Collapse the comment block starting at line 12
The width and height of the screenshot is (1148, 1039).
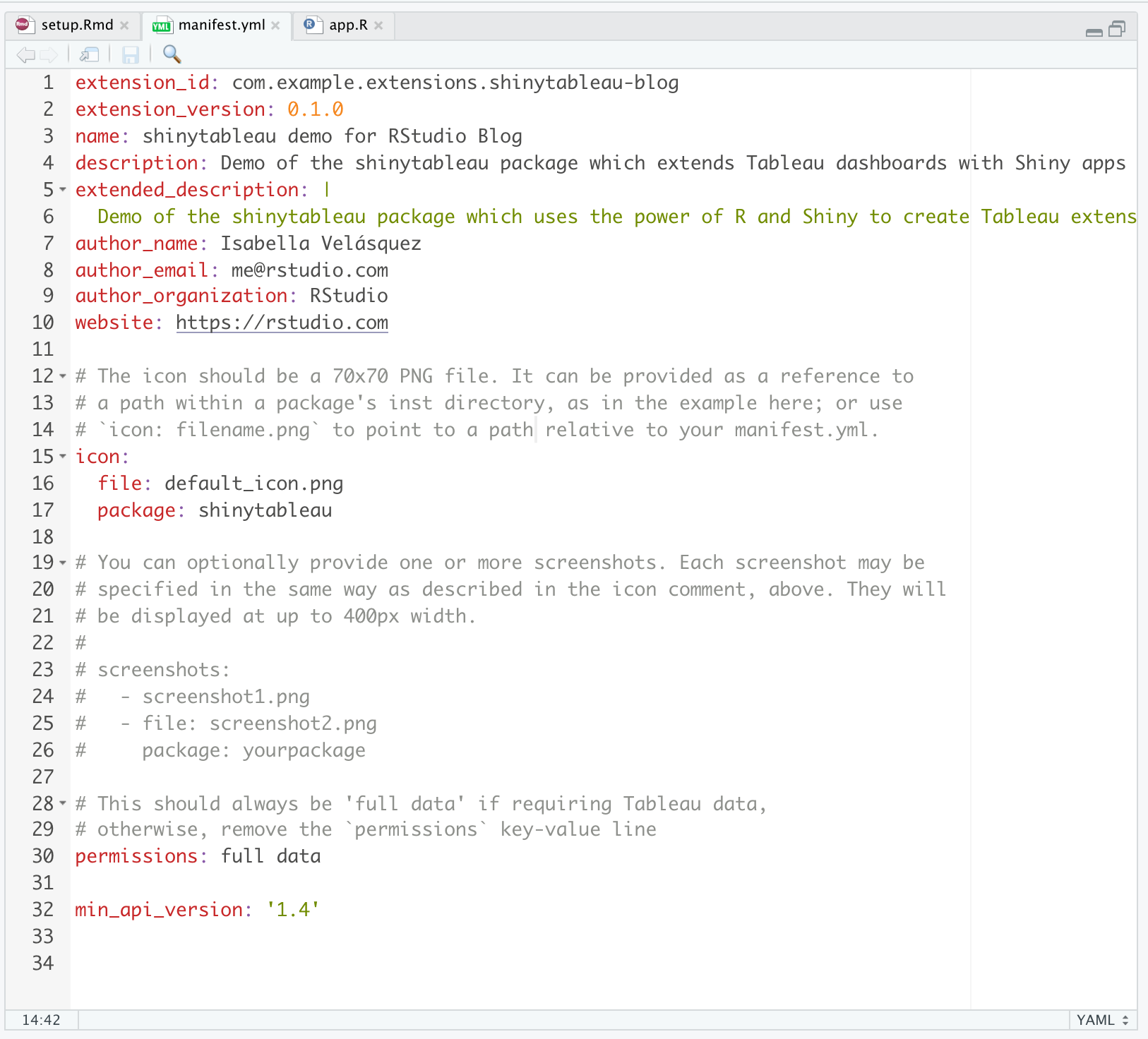pyautogui.click(x=61, y=376)
